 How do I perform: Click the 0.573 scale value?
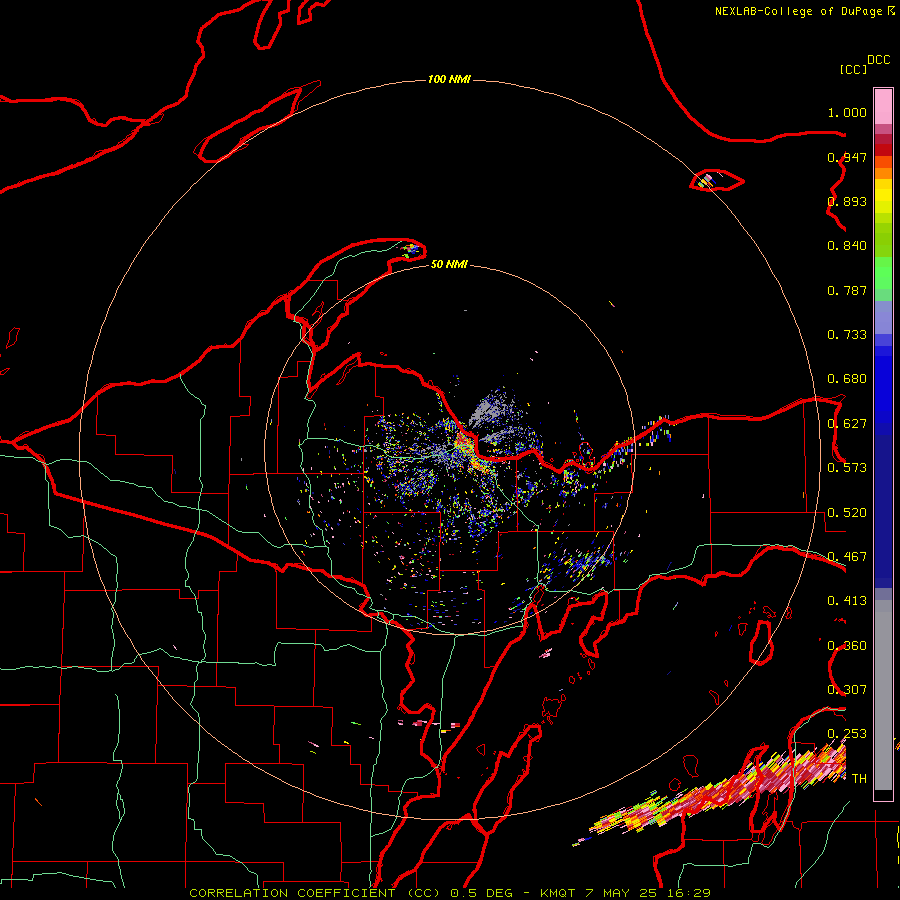pyautogui.click(x=847, y=468)
